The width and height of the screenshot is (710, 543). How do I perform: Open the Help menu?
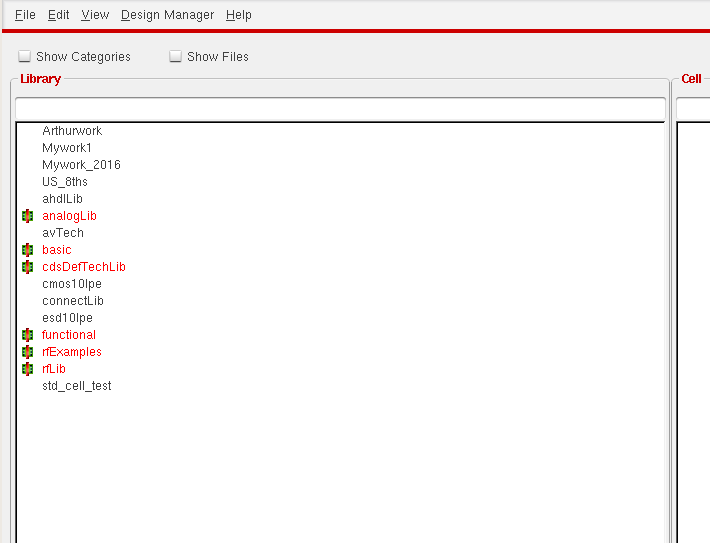pos(239,15)
